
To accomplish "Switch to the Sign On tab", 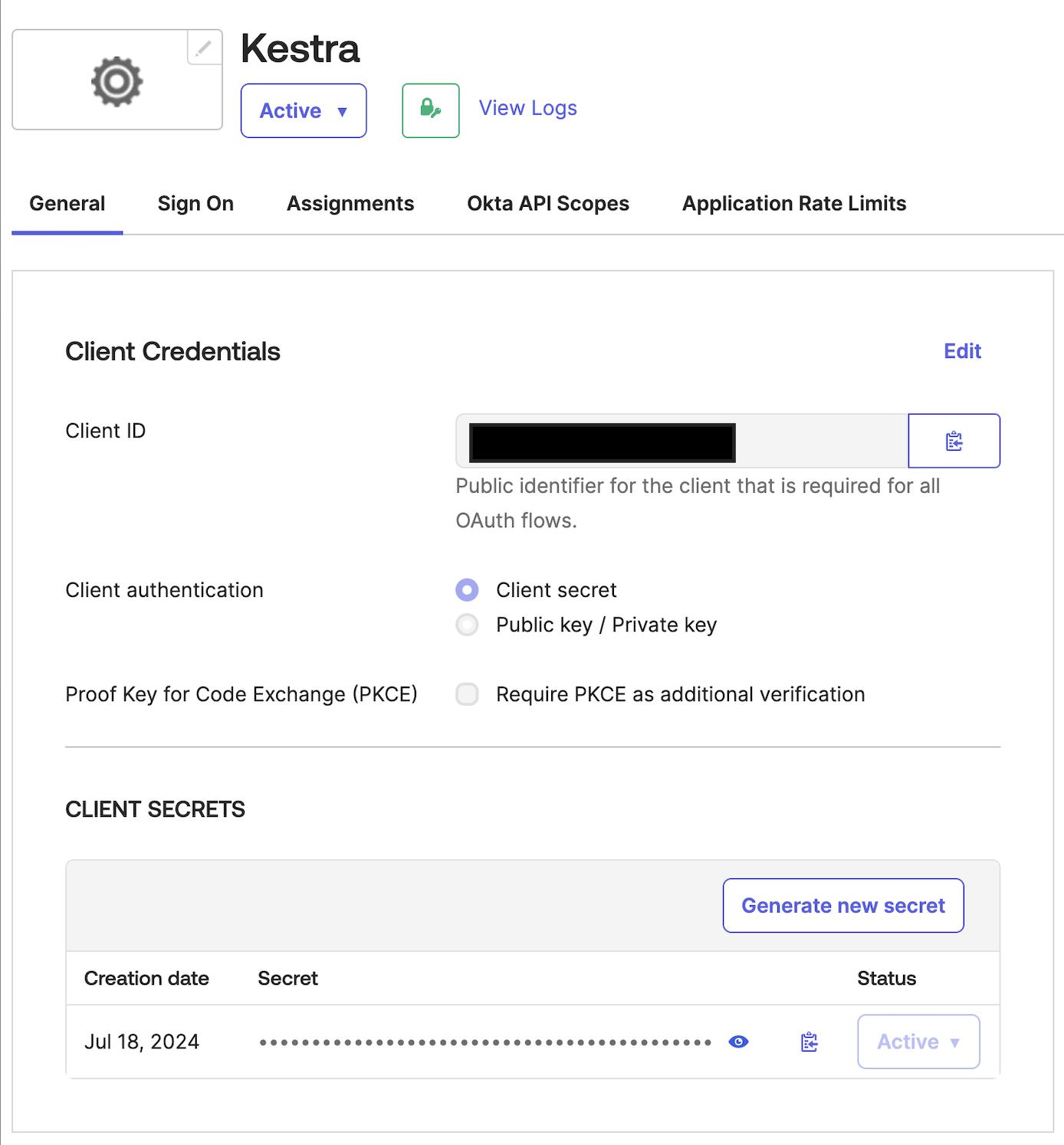I will (195, 204).
